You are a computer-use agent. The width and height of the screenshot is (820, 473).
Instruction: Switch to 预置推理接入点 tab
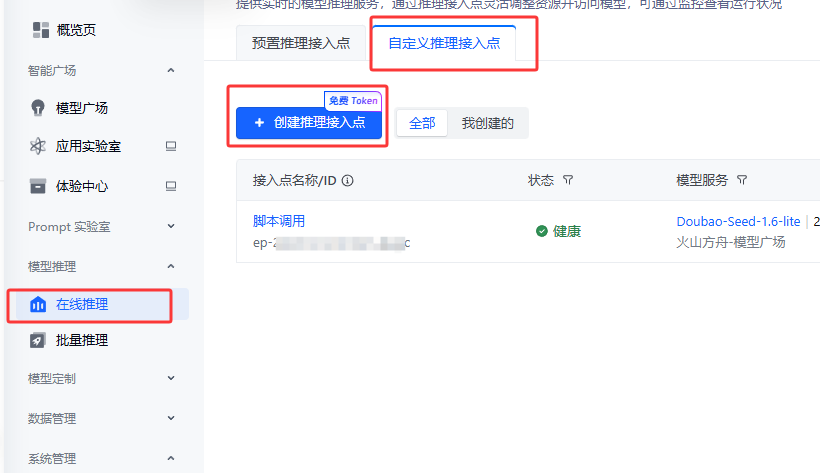click(x=301, y=43)
